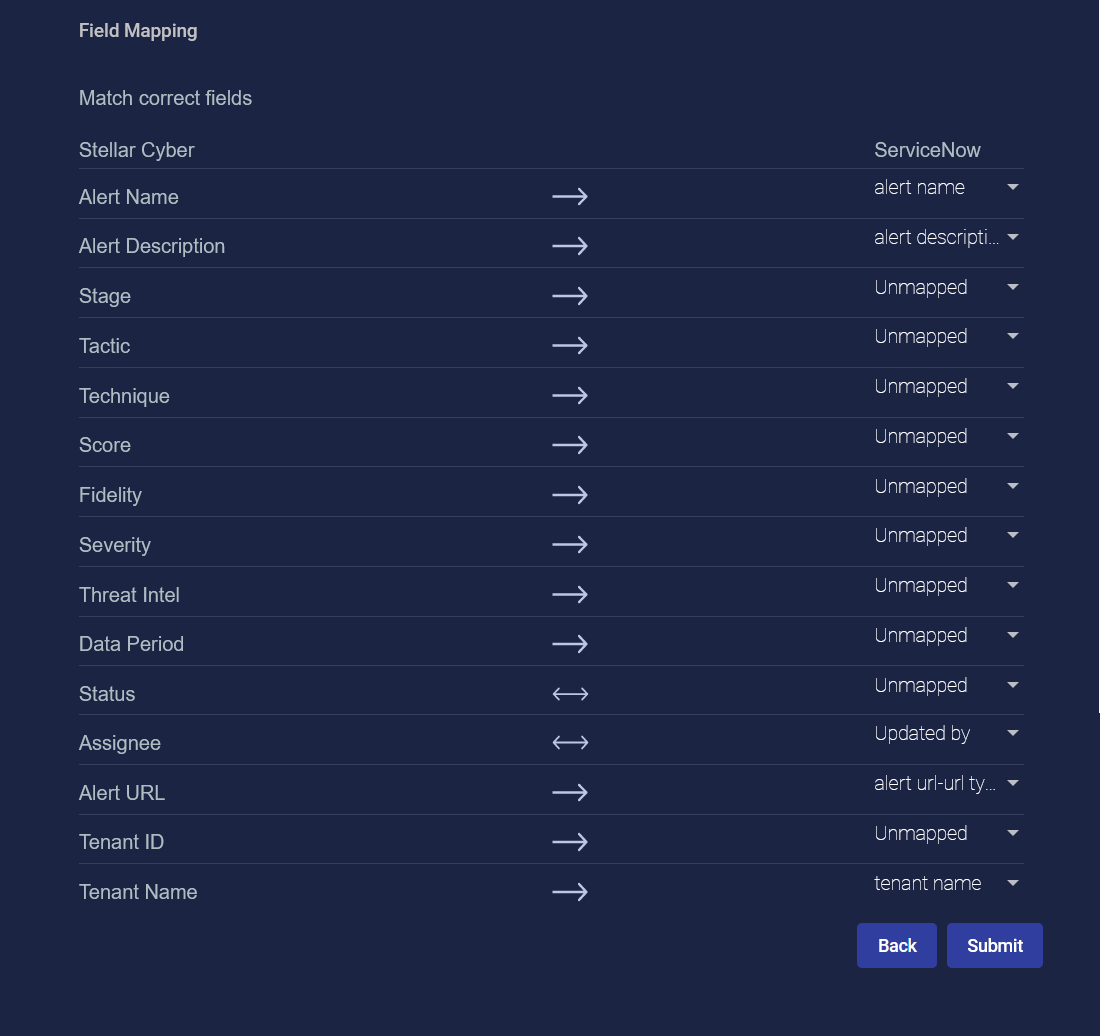Click the arrow icon beside Threat Intel
The image size is (1100, 1036).
[570, 595]
